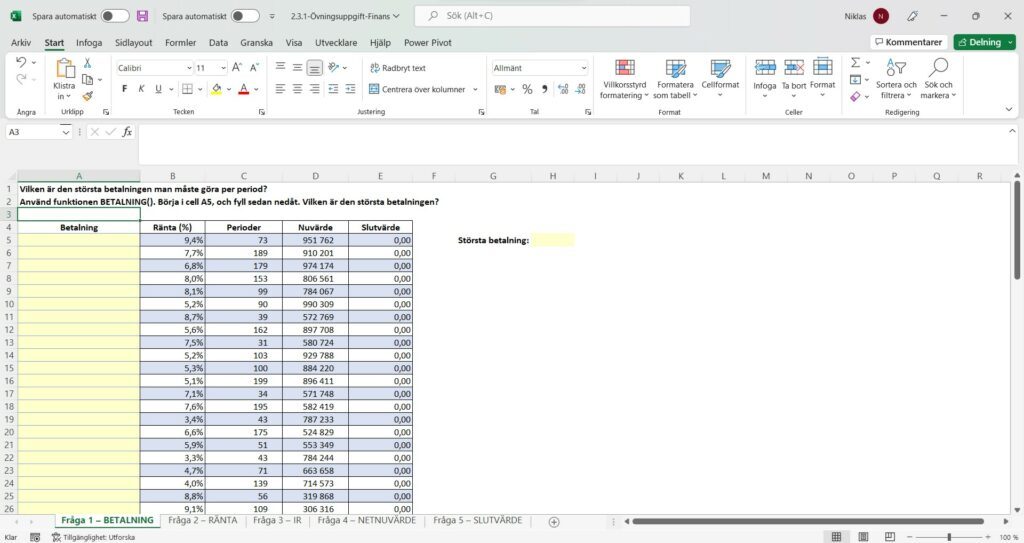The height and width of the screenshot is (543, 1024).
Task: Open the Power Pivot tab
Action: click(x=428, y=42)
